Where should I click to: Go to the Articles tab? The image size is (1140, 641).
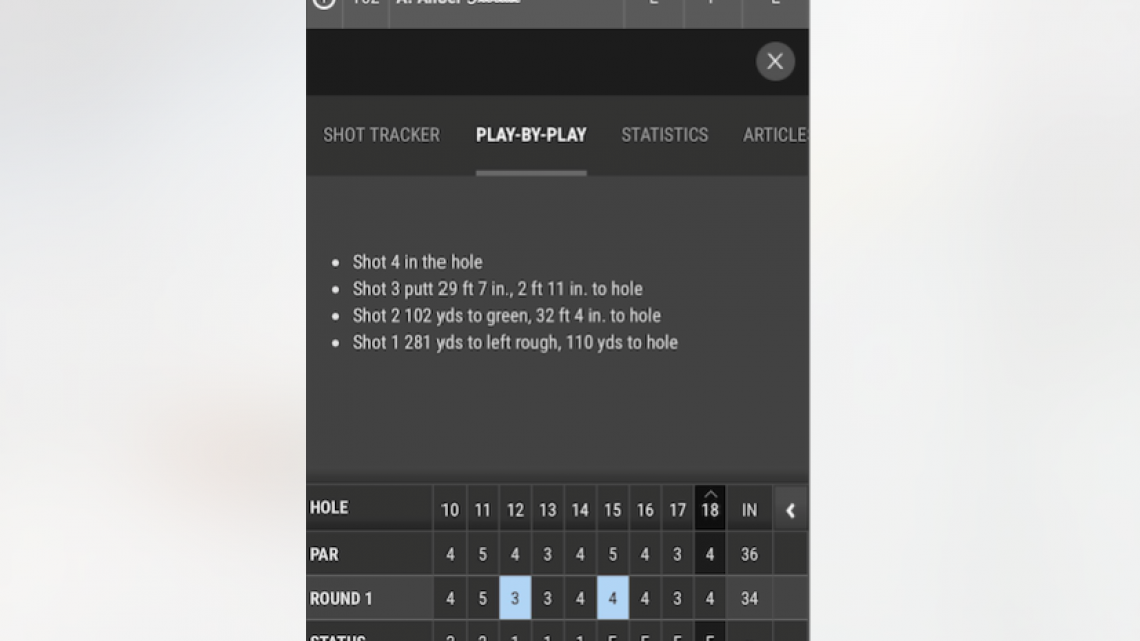tap(774, 135)
